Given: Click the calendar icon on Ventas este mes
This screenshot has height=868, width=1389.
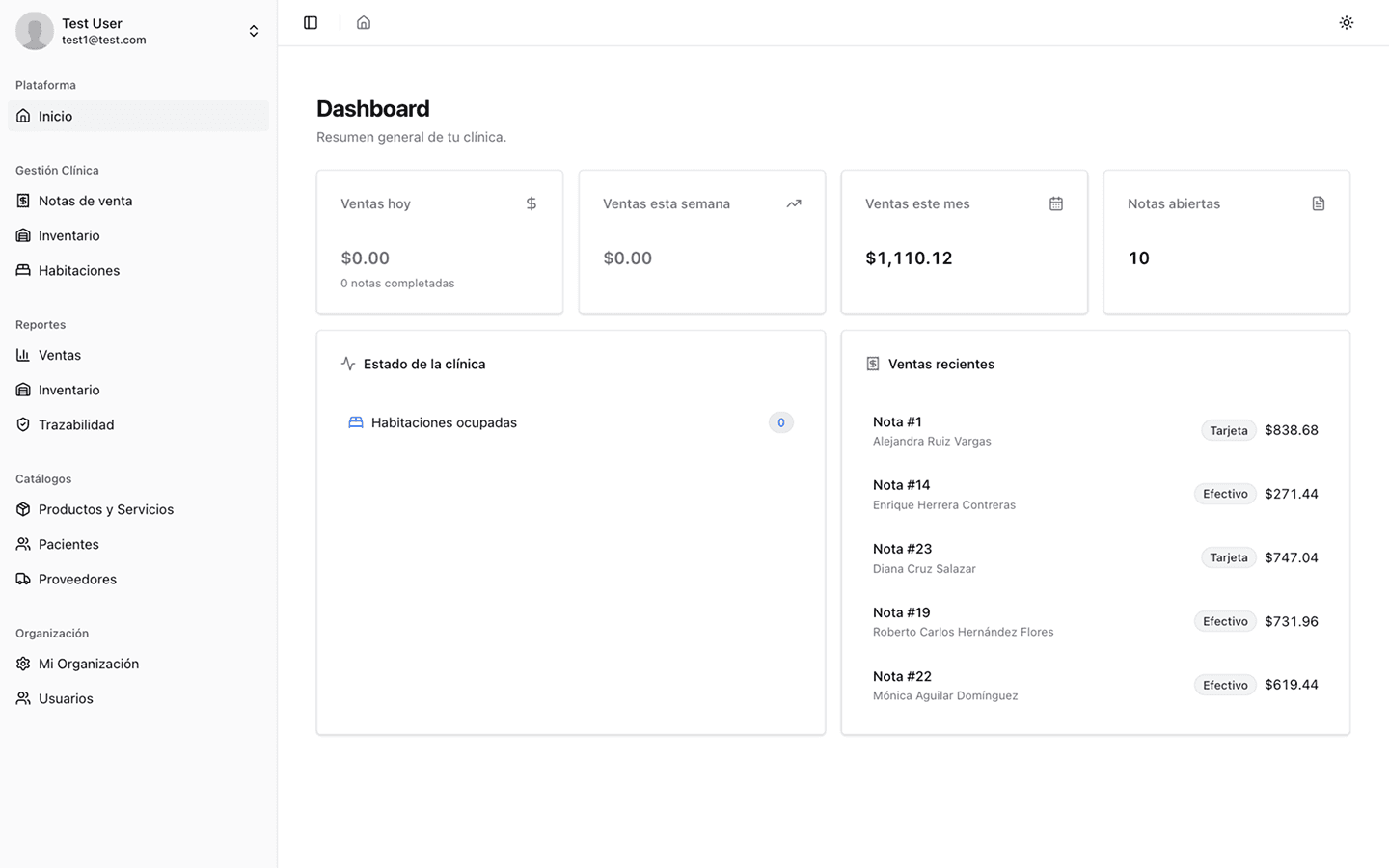Looking at the screenshot, I should pyautogui.click(x=1056, y=203).
